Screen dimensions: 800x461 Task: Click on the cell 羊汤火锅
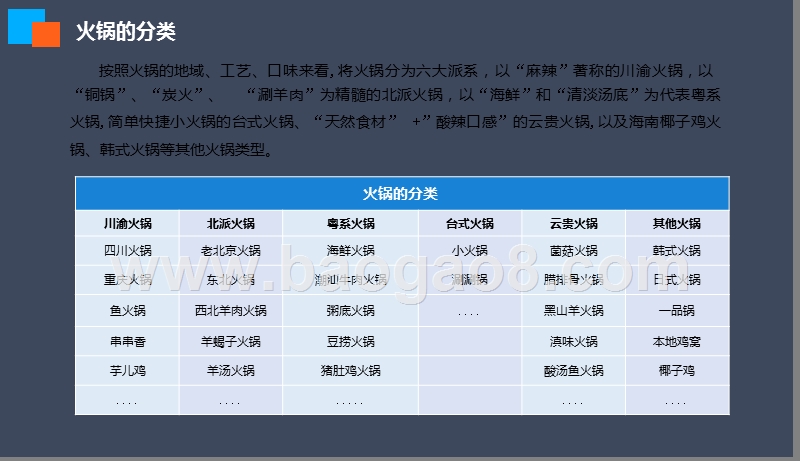coord(231,370)
